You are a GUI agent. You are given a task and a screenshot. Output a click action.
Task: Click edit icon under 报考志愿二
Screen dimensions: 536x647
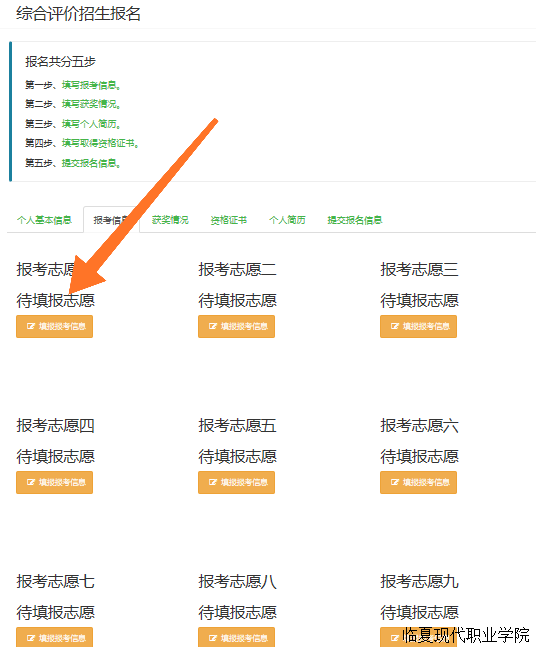pos(213,326)
